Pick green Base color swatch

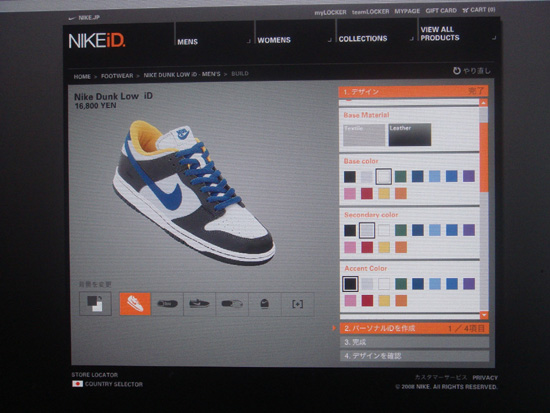pos(401,176)
